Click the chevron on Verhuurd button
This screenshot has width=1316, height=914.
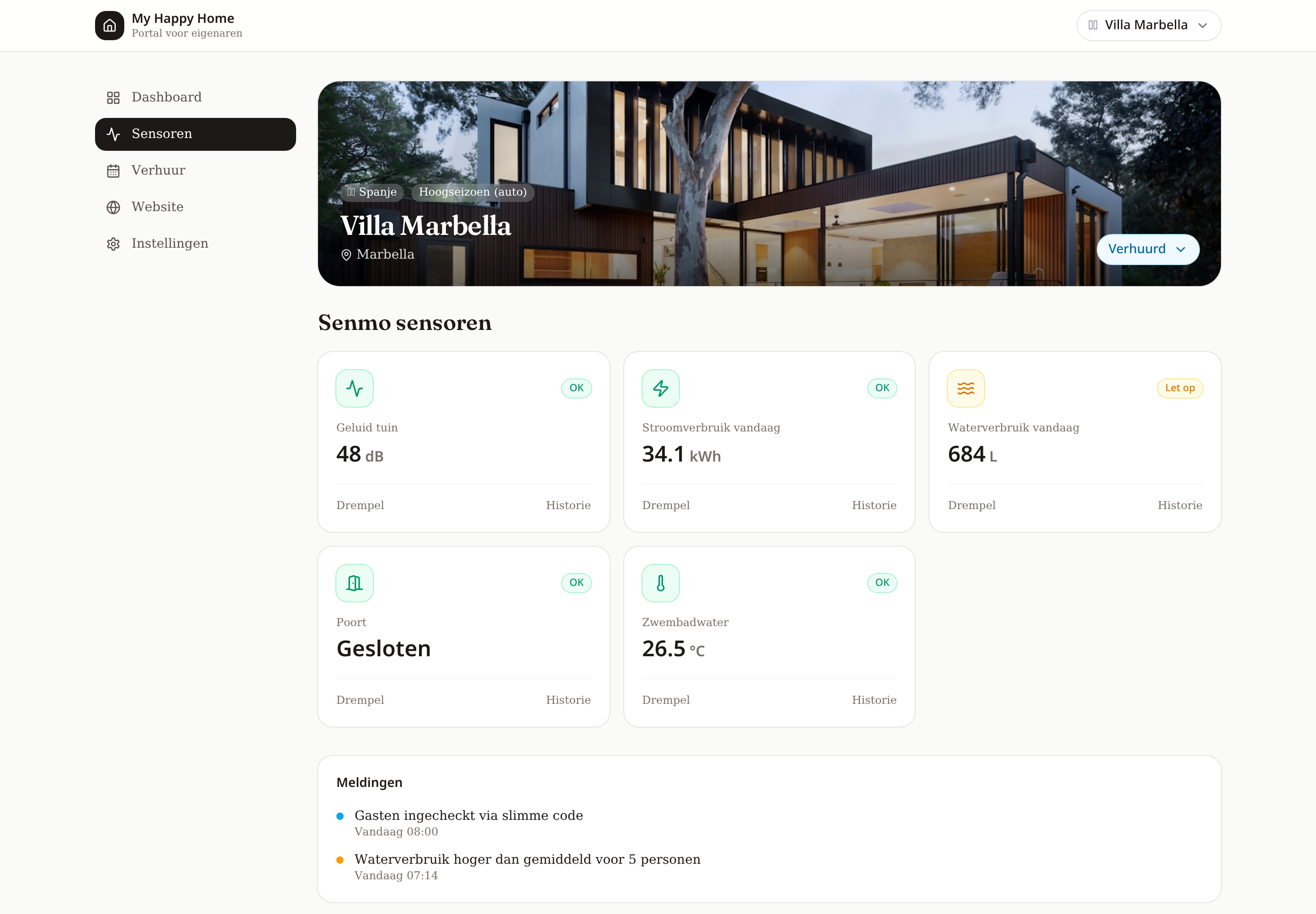(1180, 250)
